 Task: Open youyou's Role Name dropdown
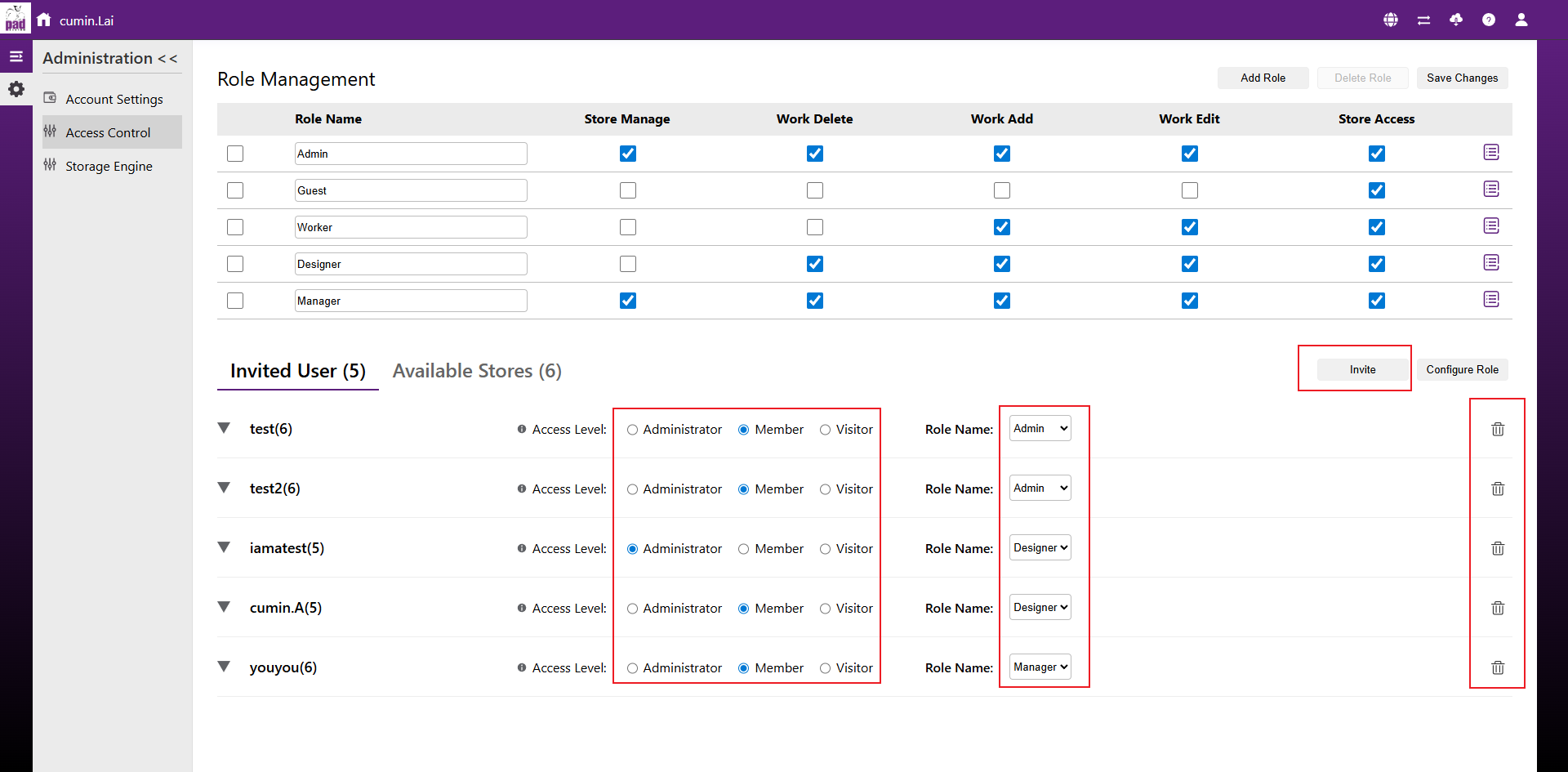click(x=1040, y=667)
